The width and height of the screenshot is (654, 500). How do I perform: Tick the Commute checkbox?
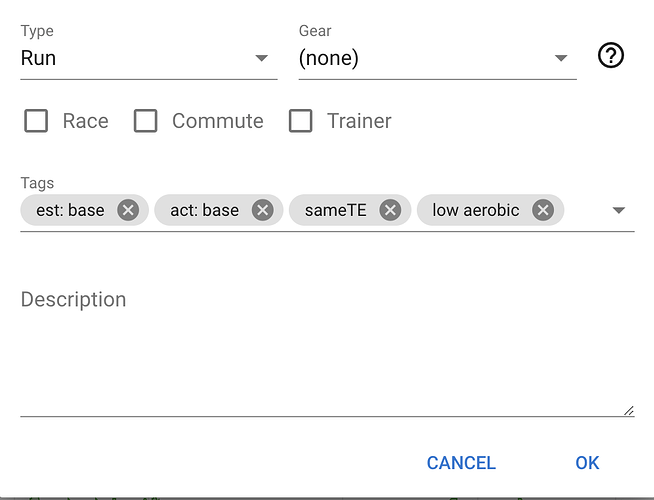click(146, 121)
